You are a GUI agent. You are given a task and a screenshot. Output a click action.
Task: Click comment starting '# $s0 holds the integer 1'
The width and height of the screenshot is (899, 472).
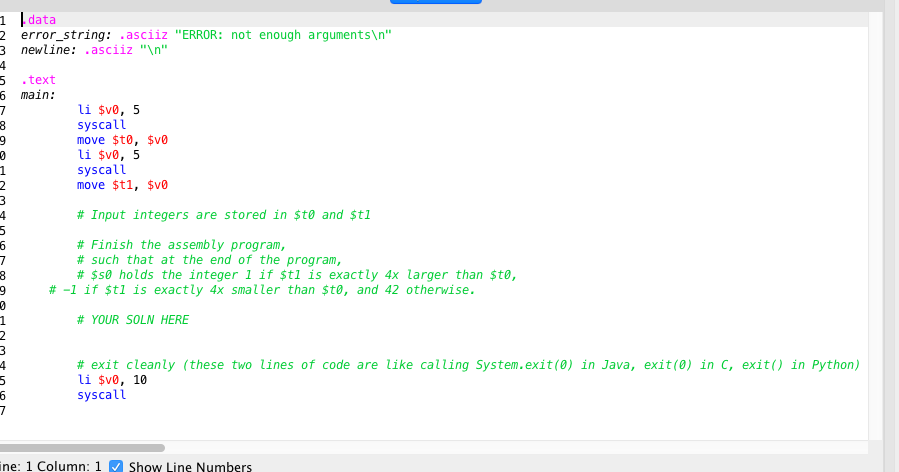tap(297, 275)
